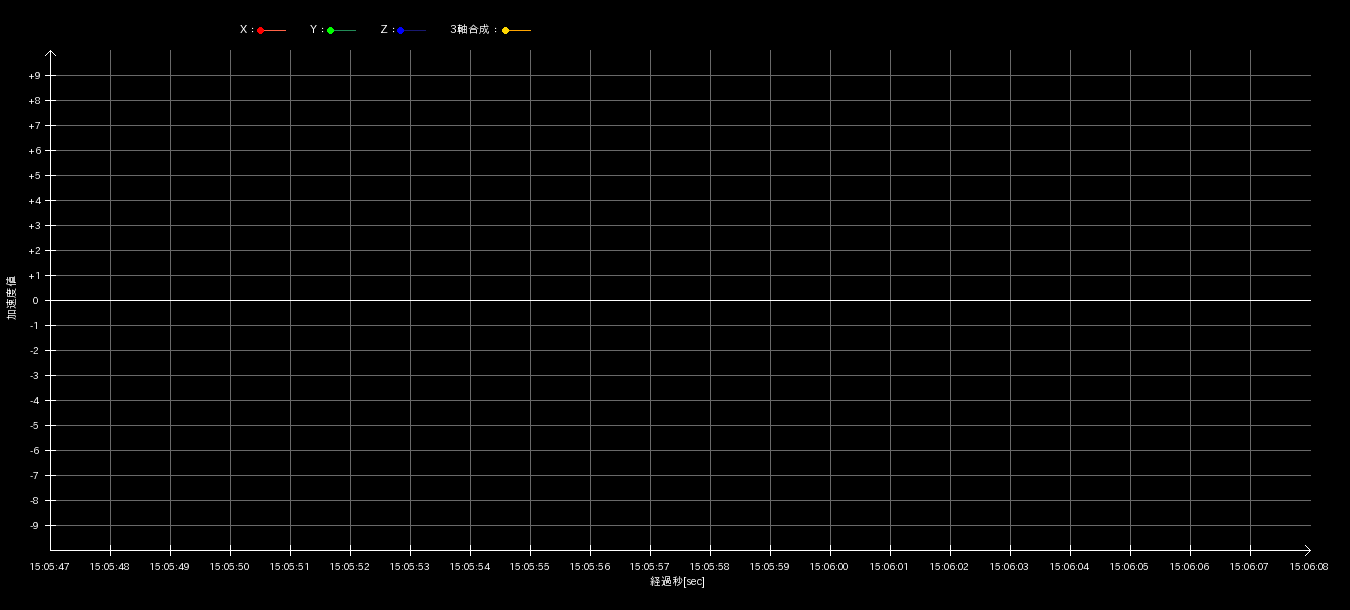Click the blue Z series legend marker
This screenshot has height=610, width=1350.
(x=401, y=31)
